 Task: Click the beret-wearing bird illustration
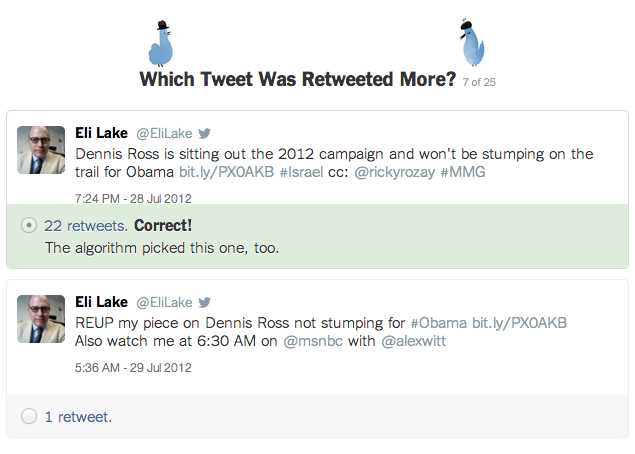(472, 43)
